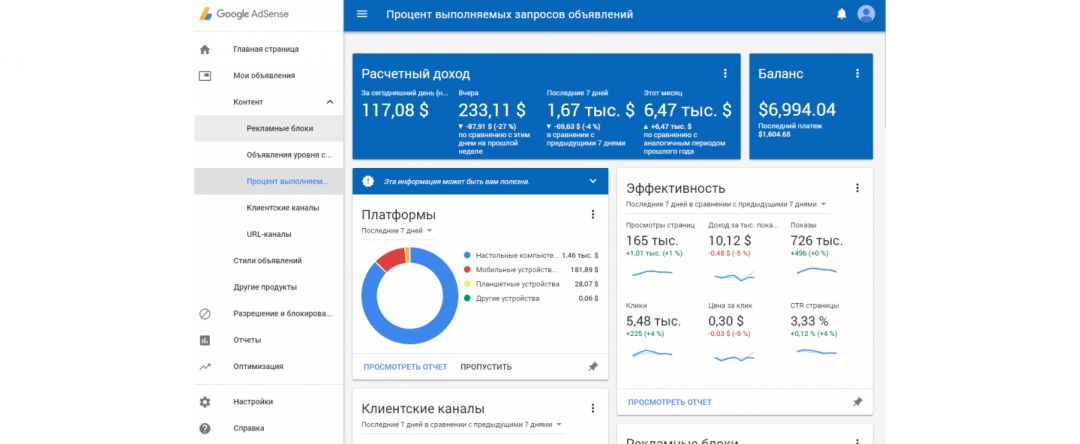Click the gear icon beside Настройки
Image resolution: width=1080 pixels, height=444 pixels.
[x=205, y=402]
